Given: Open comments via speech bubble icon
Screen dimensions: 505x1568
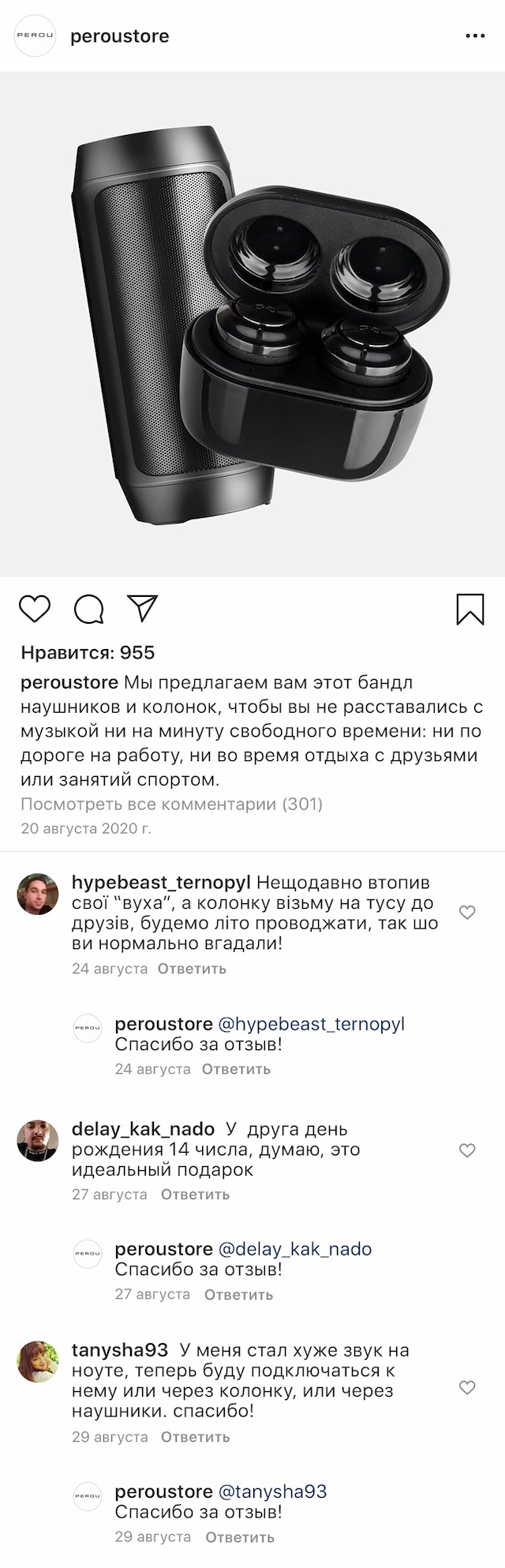Looking at the screenshot, I should (x=88, y=609).
